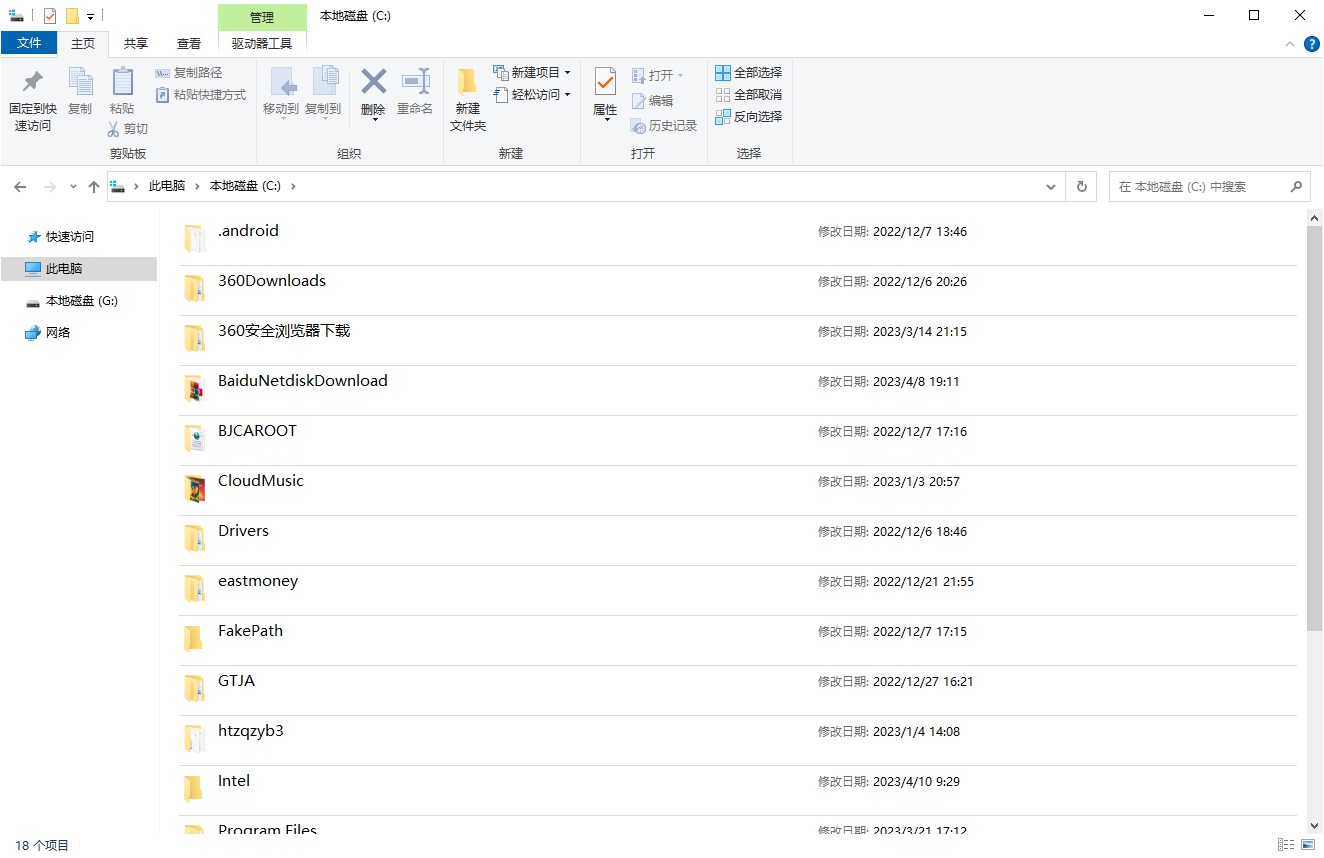Switch to details view in status bar
This screenshot has height=858, width=1324.
point(1286,845)
